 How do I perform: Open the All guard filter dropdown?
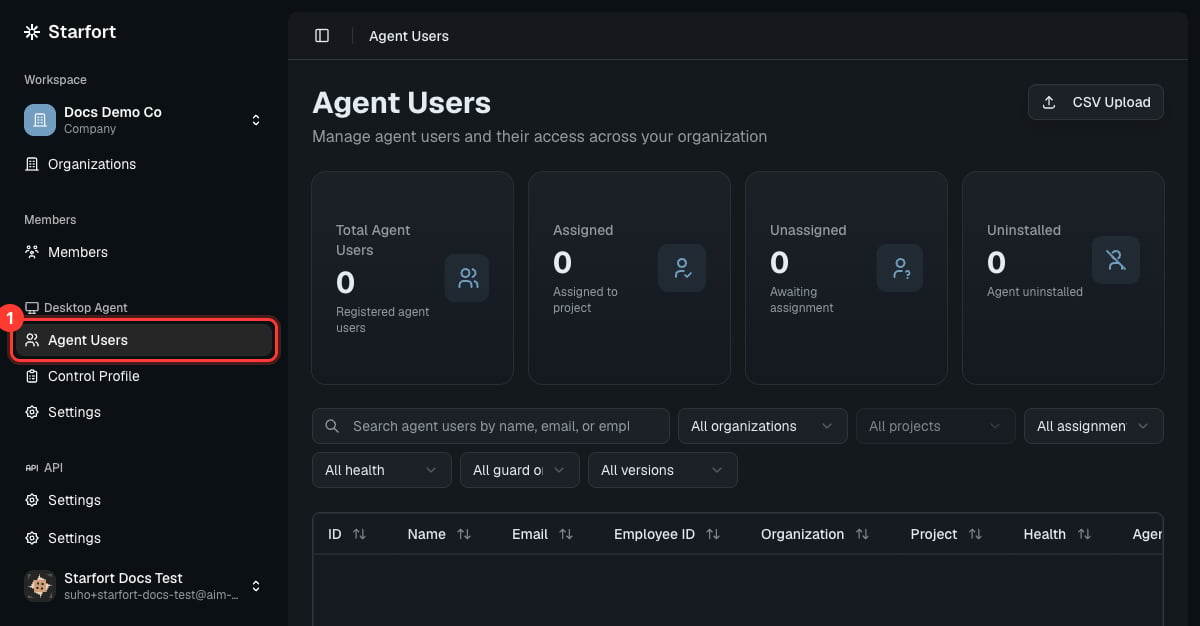[x=520, y=470]
